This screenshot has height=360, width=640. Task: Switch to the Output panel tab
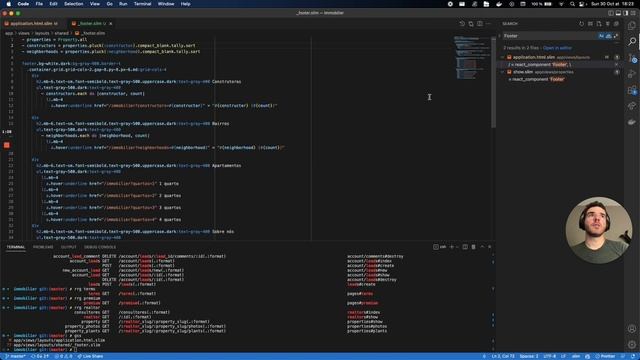[69, 247]
